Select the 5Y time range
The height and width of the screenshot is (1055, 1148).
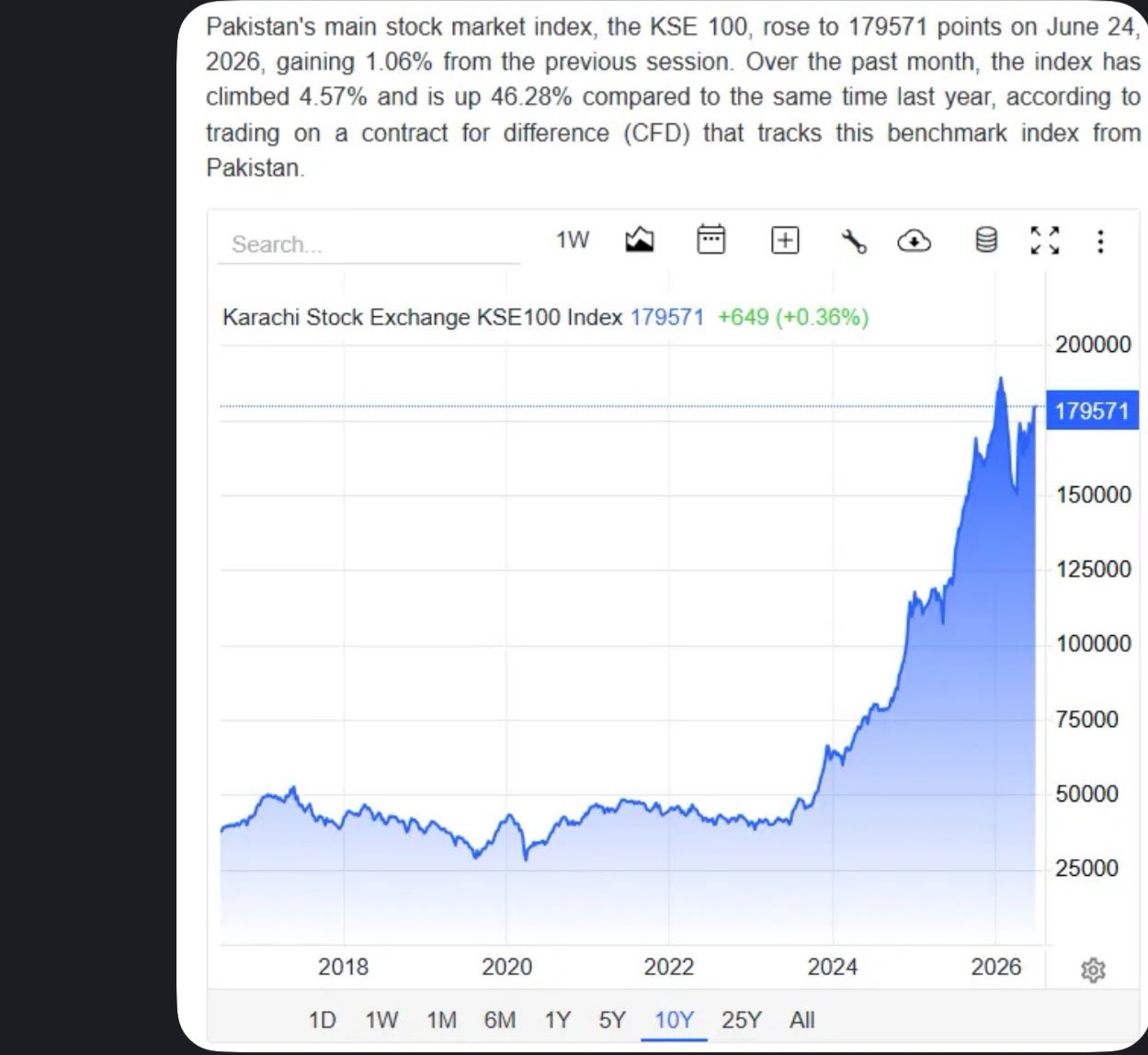coord(612,1020)
